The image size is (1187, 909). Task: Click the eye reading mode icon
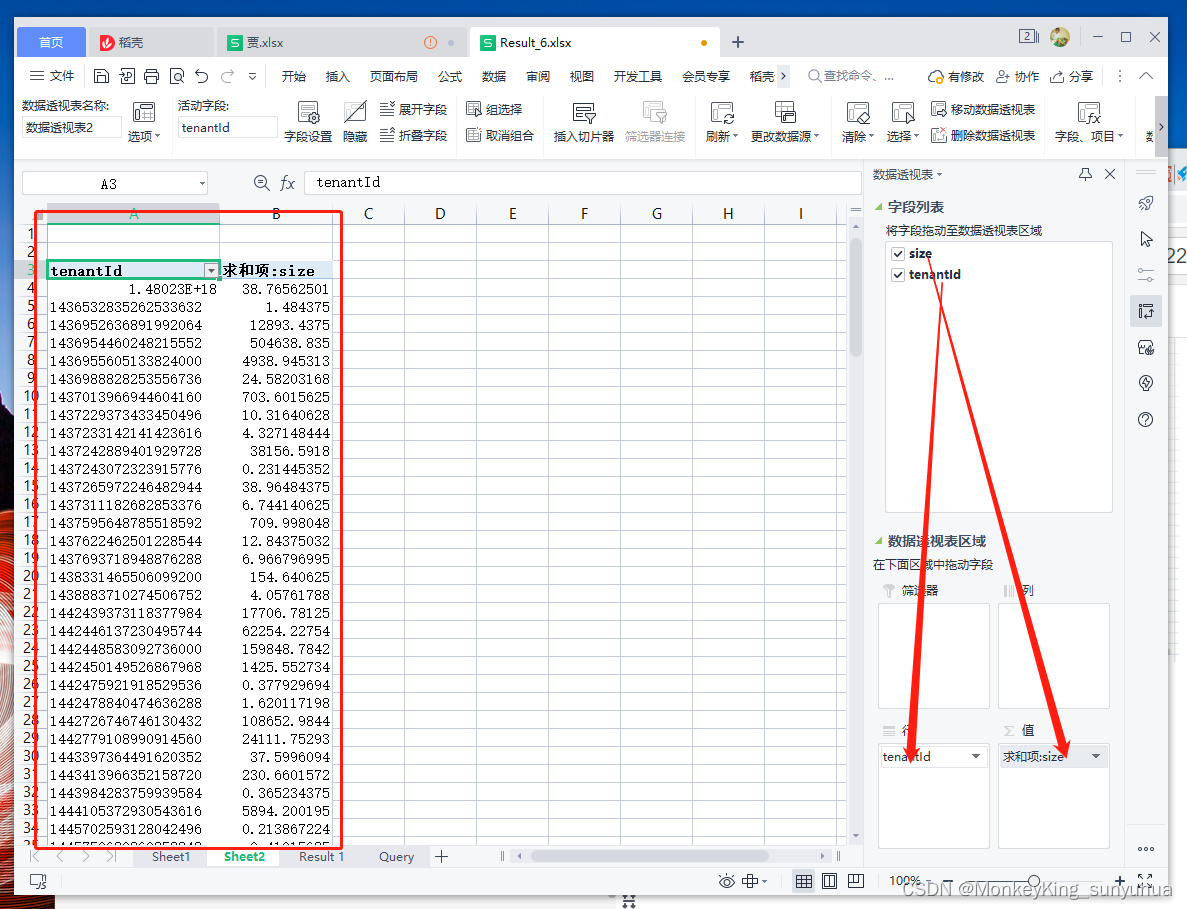[726, 881]
